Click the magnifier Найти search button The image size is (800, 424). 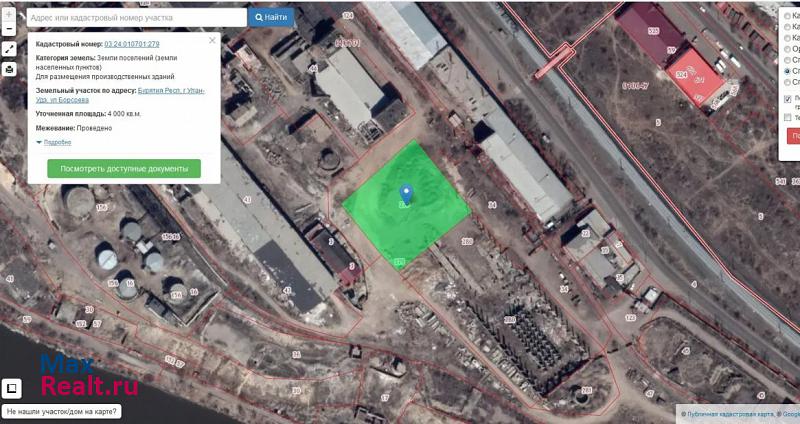[x=270, y=17]
